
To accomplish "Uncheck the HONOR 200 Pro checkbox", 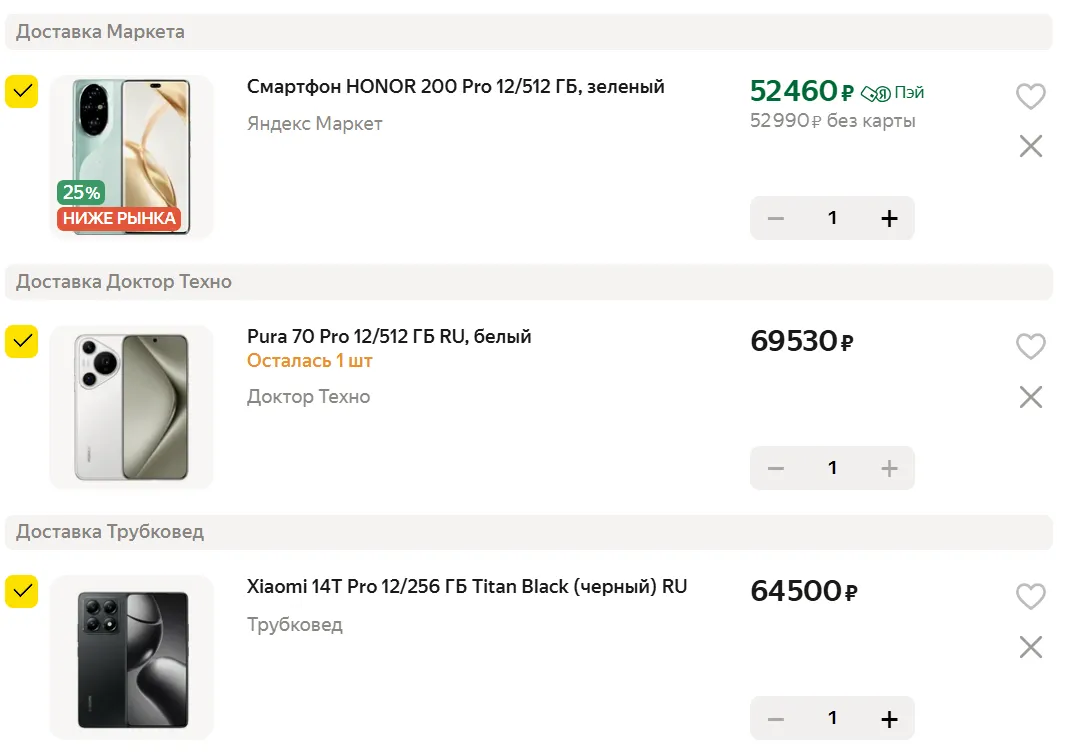I will coord(21,91).
